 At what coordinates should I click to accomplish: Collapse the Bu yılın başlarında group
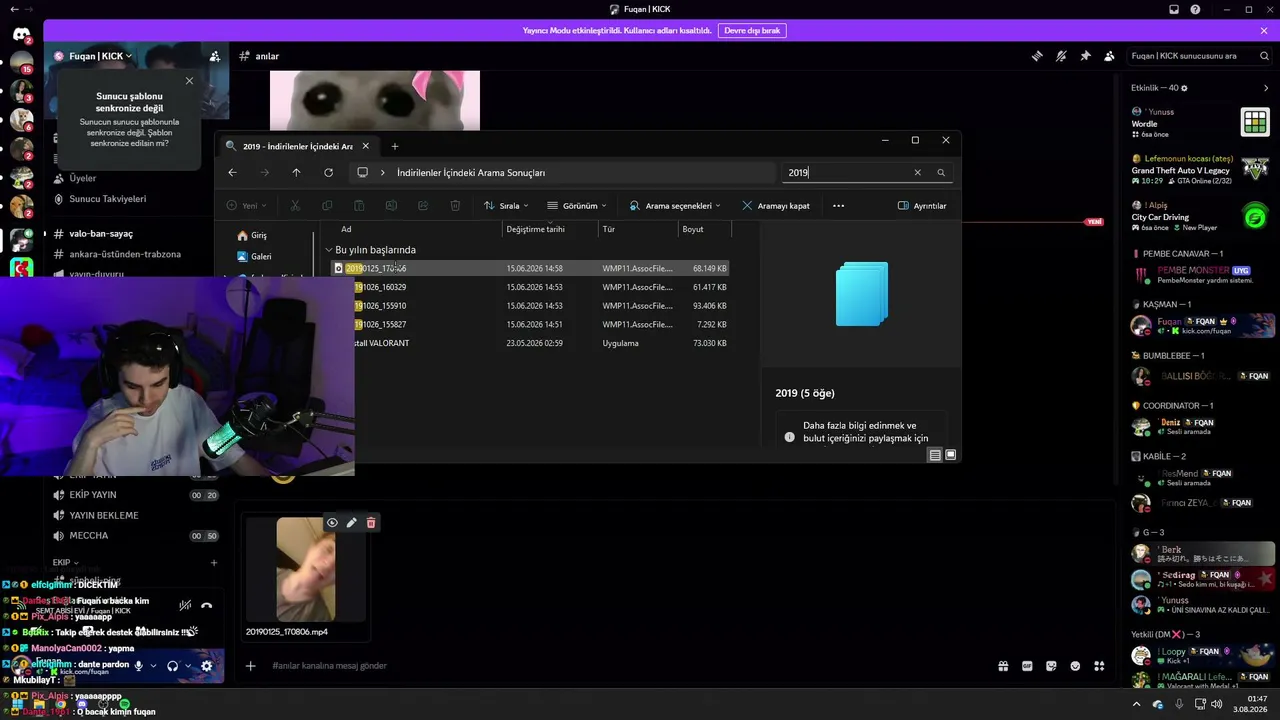[328, 250]
